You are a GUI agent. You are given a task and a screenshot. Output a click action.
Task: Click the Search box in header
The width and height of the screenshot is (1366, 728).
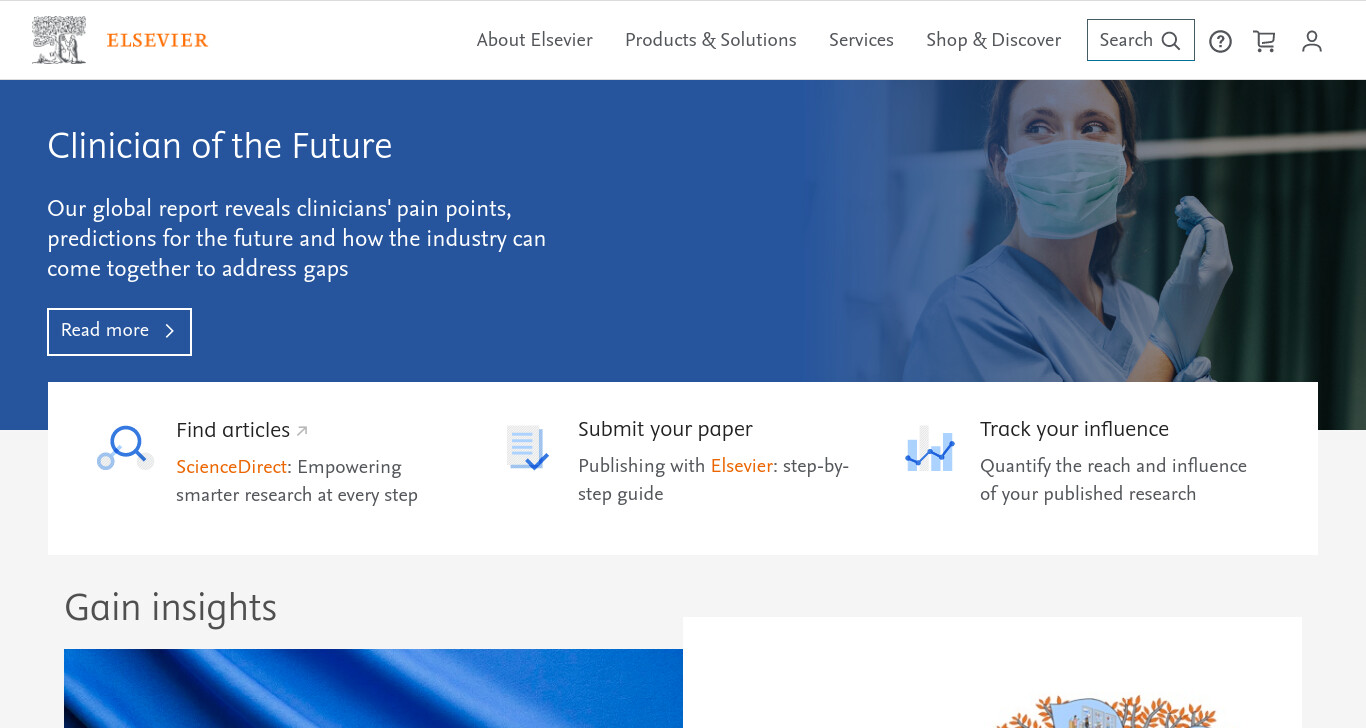point(1140,40)
